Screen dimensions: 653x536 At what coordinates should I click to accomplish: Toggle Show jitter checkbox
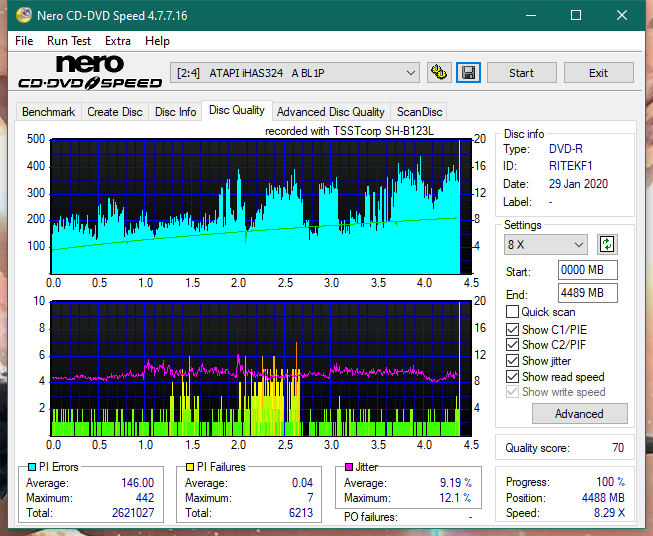tap(512, 361)
